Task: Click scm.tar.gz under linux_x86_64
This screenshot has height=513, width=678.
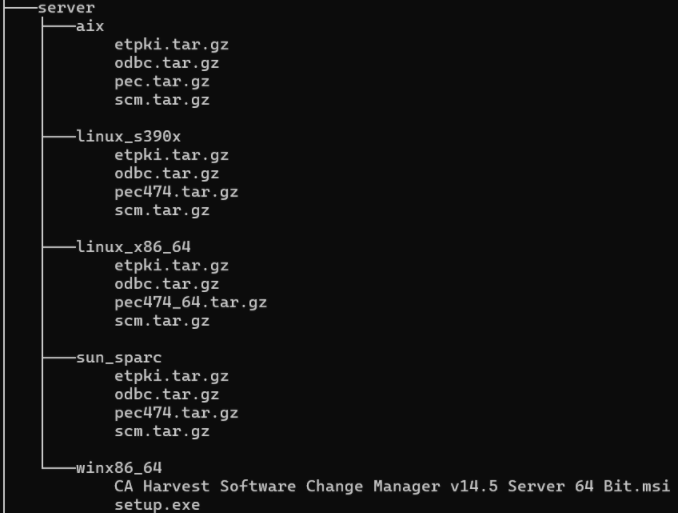Action: click(161, 321)
